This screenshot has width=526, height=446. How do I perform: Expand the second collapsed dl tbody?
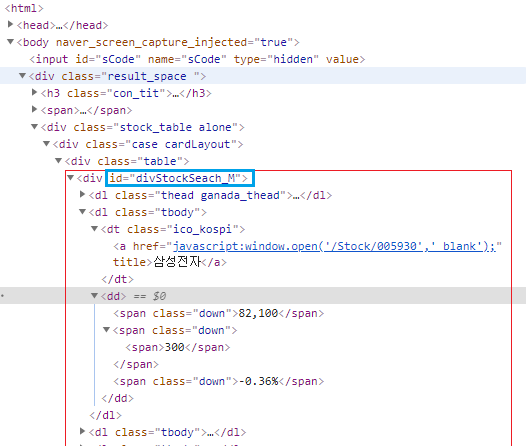(x=82, y=431)
